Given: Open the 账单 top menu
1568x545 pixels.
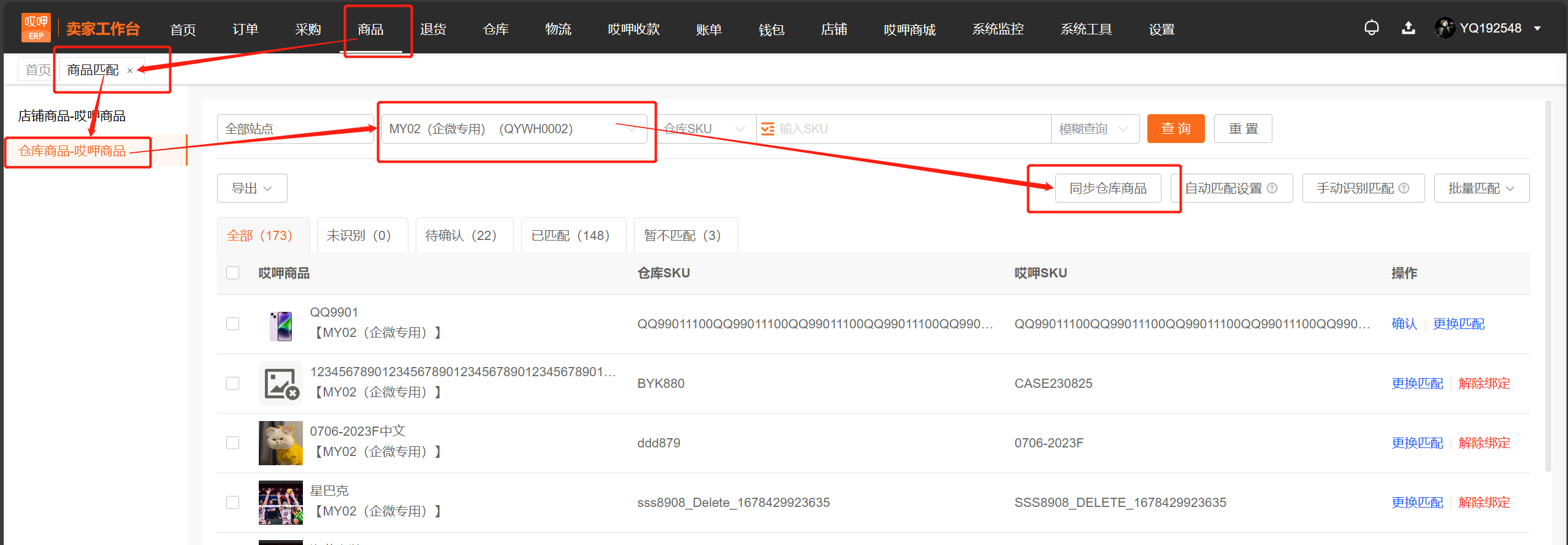Looking at the screenshot, I should 709,29.
